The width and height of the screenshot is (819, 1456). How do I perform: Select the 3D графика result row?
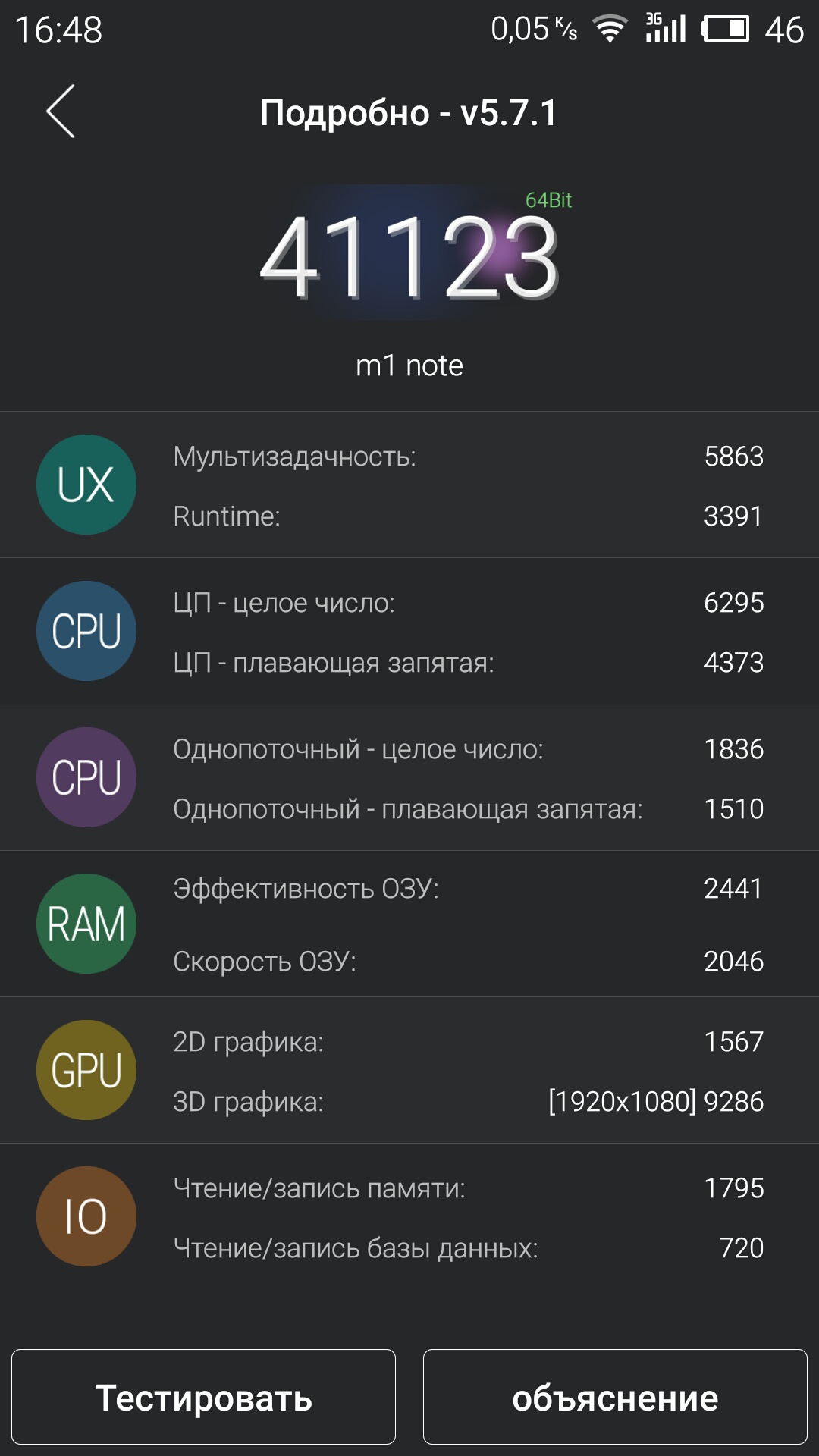469,1101
